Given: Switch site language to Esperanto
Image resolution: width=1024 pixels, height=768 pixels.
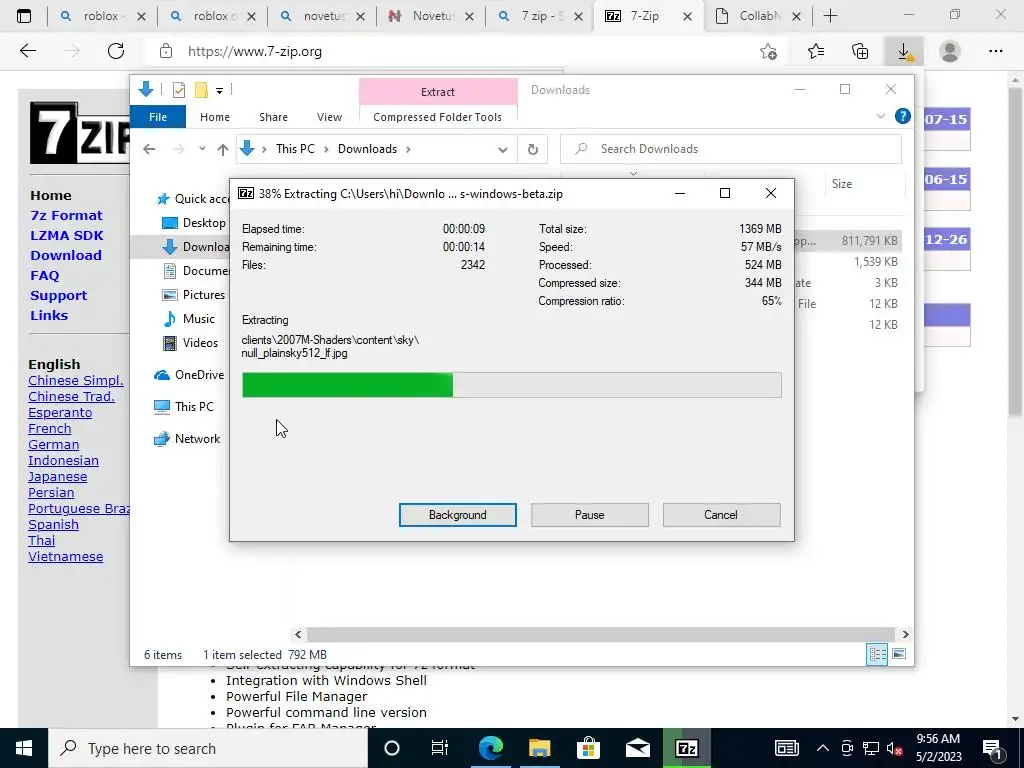Looking at the screenshot, I should tap(60, 413).
